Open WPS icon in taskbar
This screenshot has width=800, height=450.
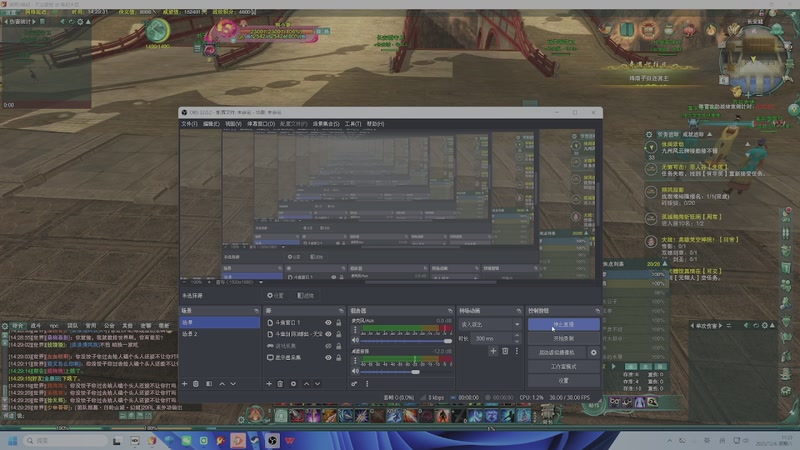[289, 440]
